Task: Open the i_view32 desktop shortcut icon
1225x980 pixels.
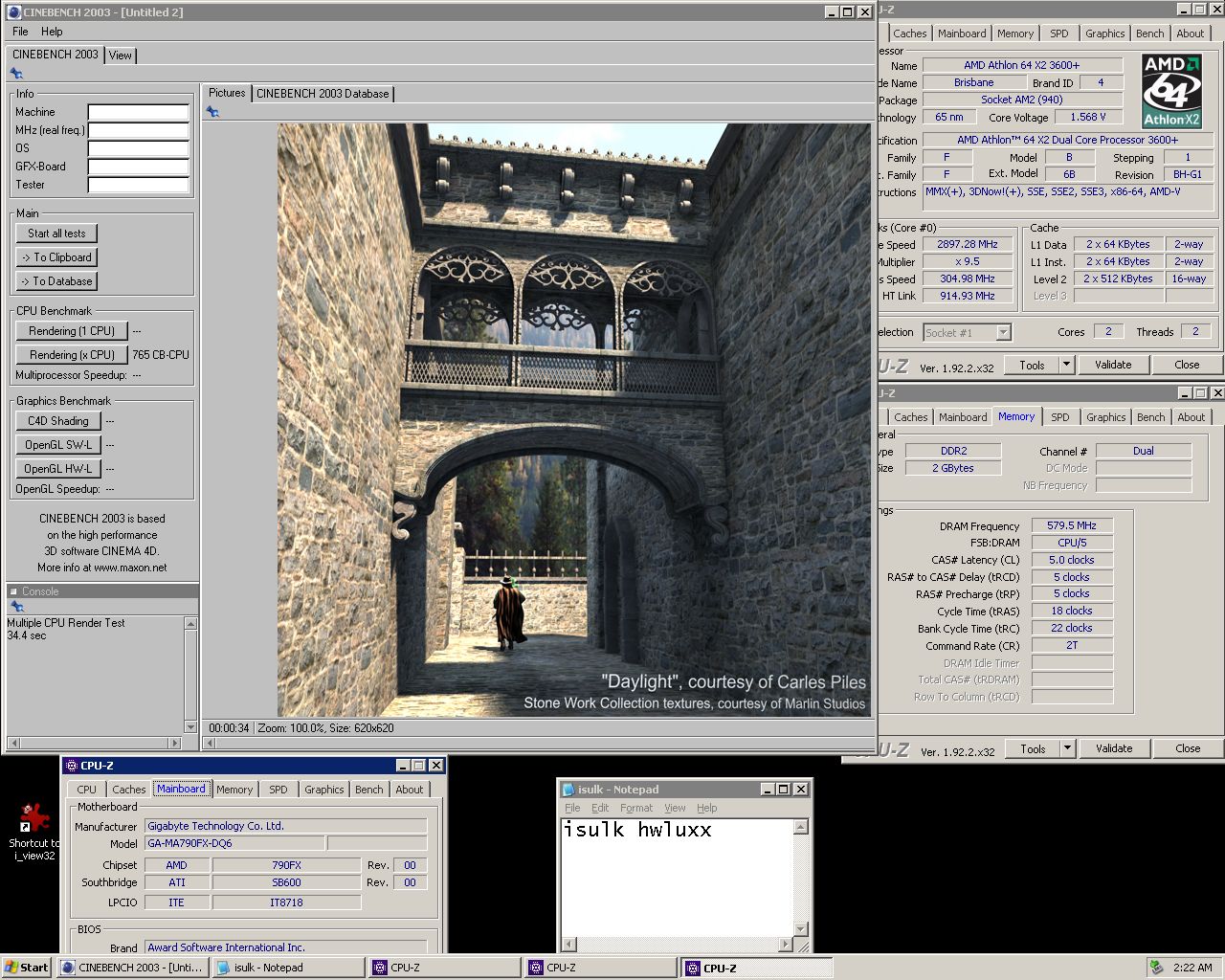Action: click(34, 818)
